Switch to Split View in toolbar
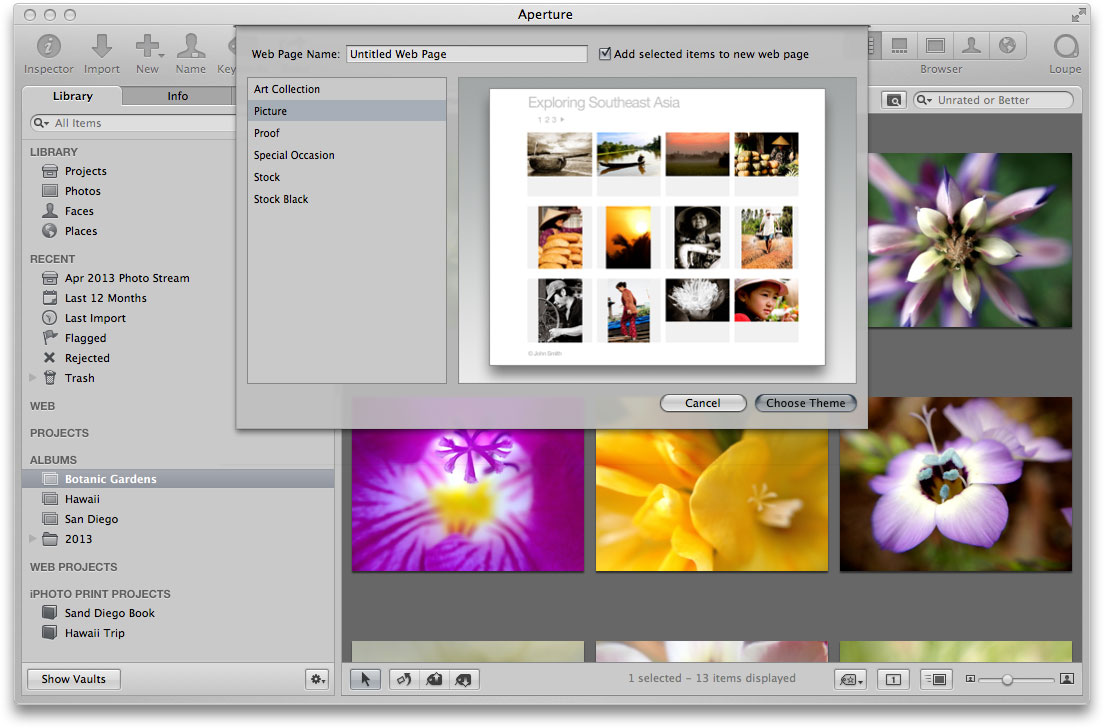 click(x=900, y=46)
